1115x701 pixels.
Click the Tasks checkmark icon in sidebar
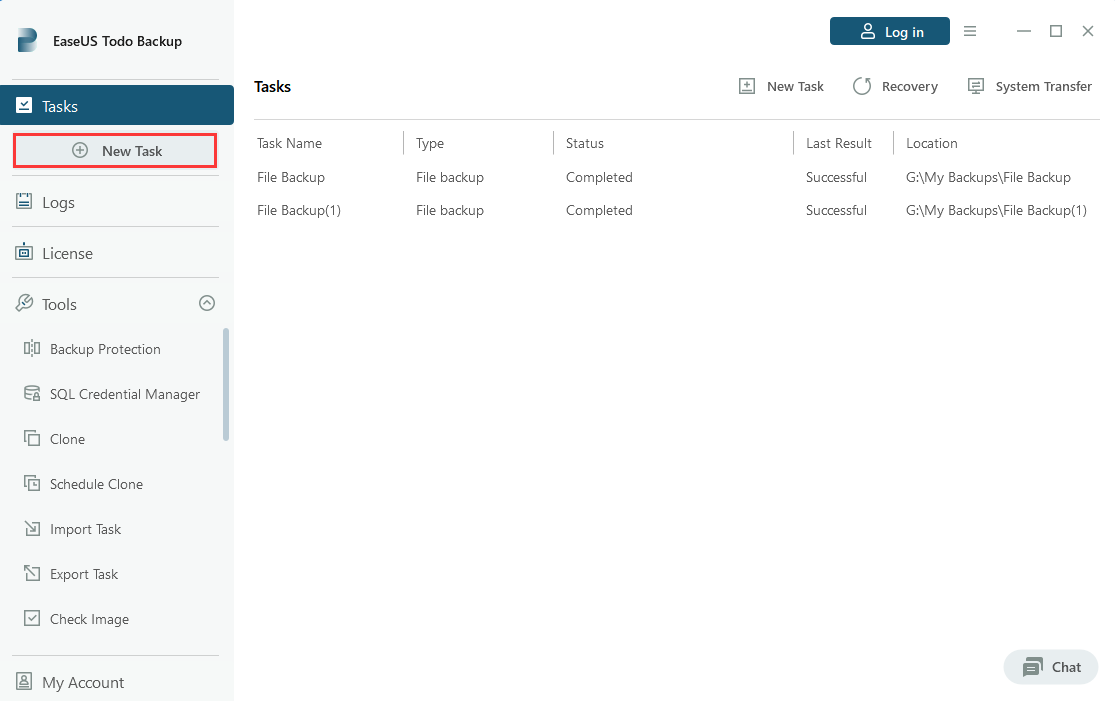24,105
